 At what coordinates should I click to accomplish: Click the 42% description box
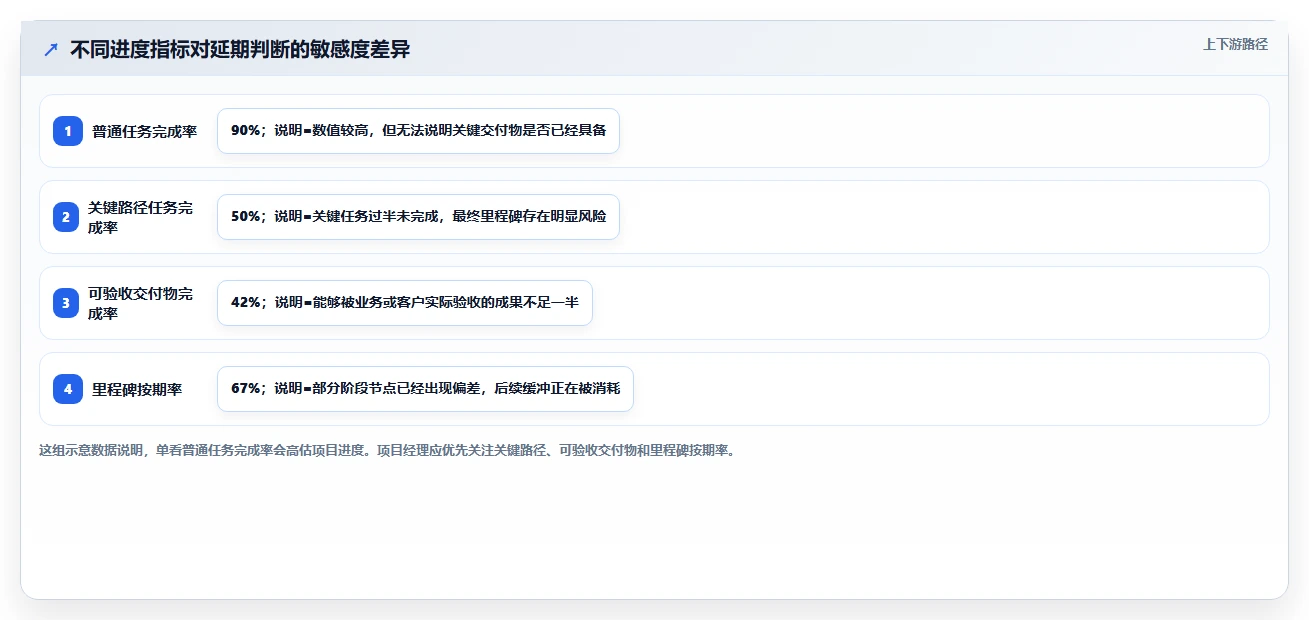point(405,303)
